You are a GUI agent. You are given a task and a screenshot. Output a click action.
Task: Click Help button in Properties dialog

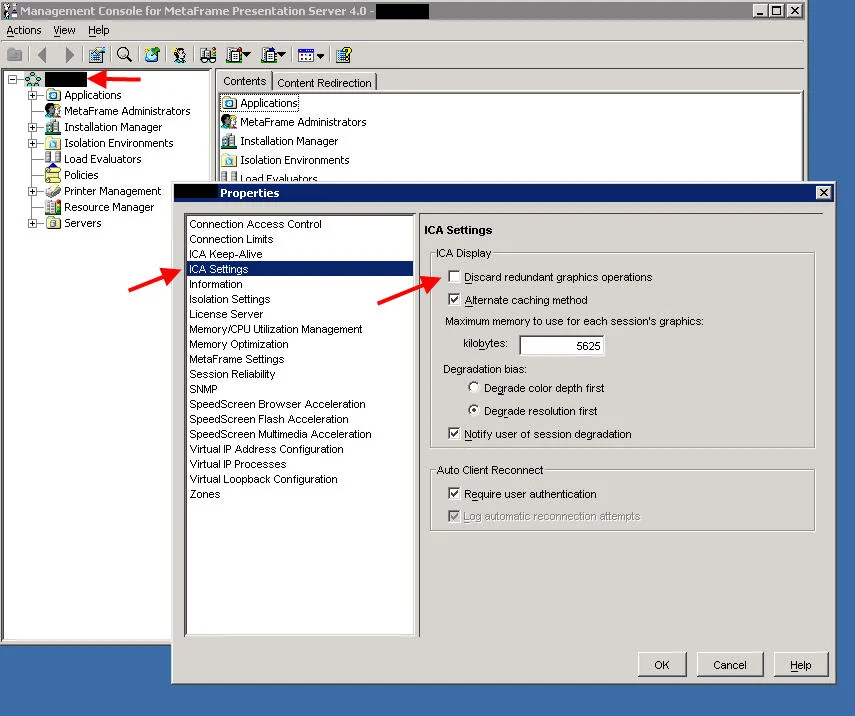800,665
